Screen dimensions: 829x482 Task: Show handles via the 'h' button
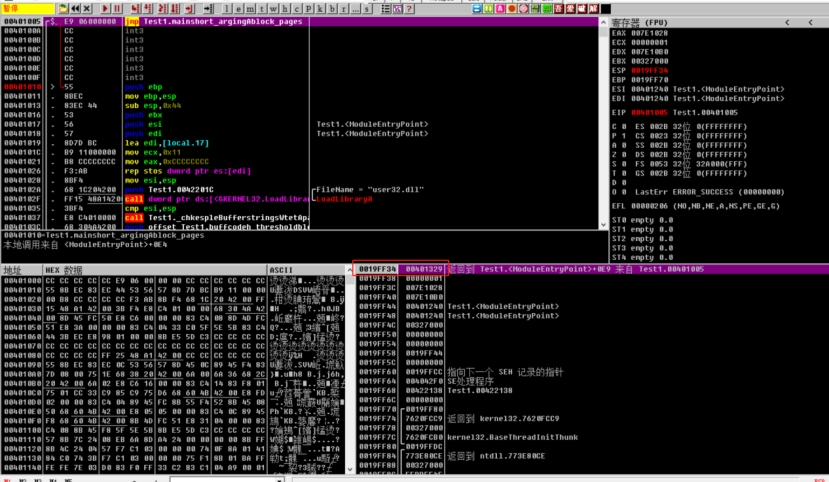point(284,9)
